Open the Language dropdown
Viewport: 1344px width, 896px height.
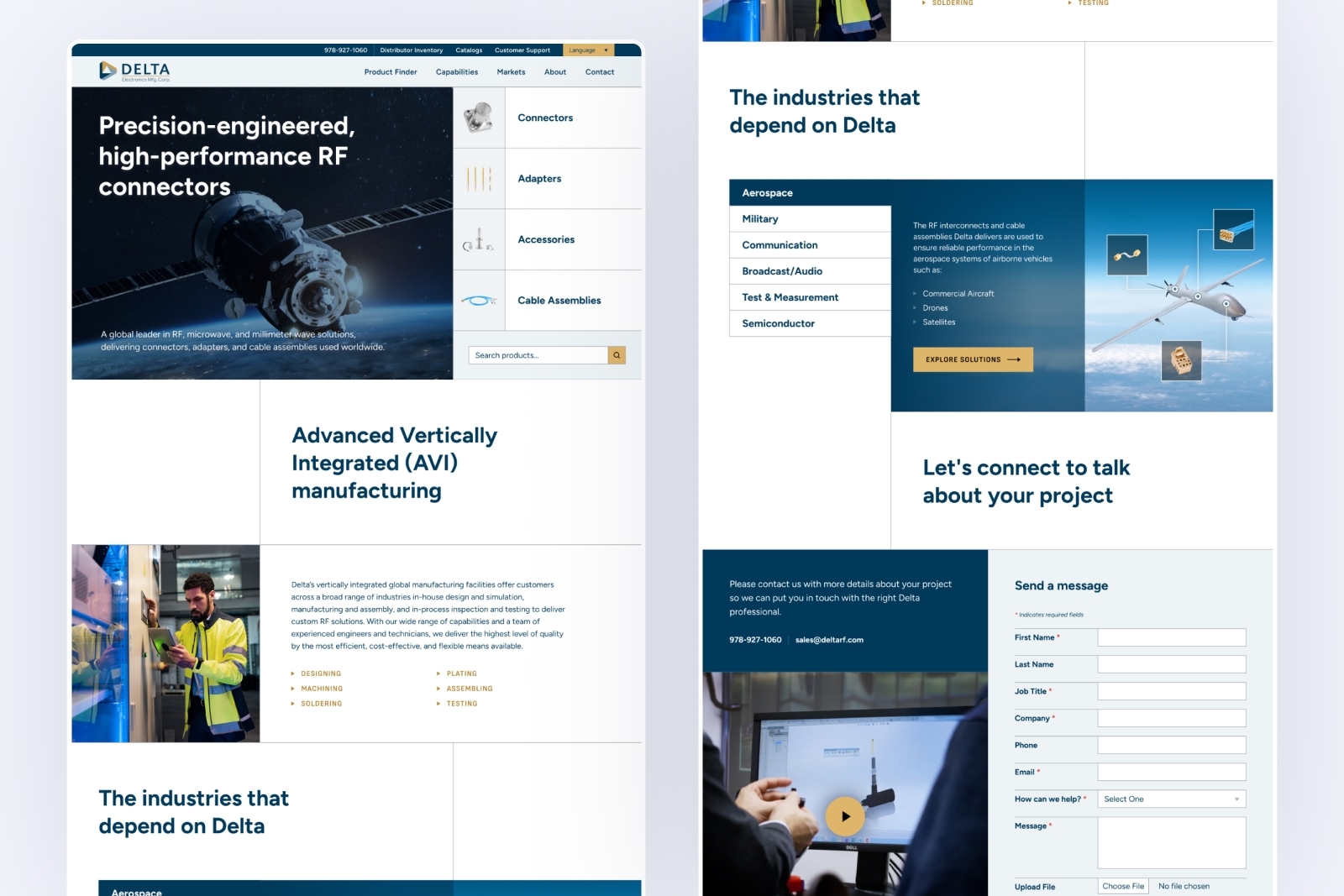pos(588,50)
